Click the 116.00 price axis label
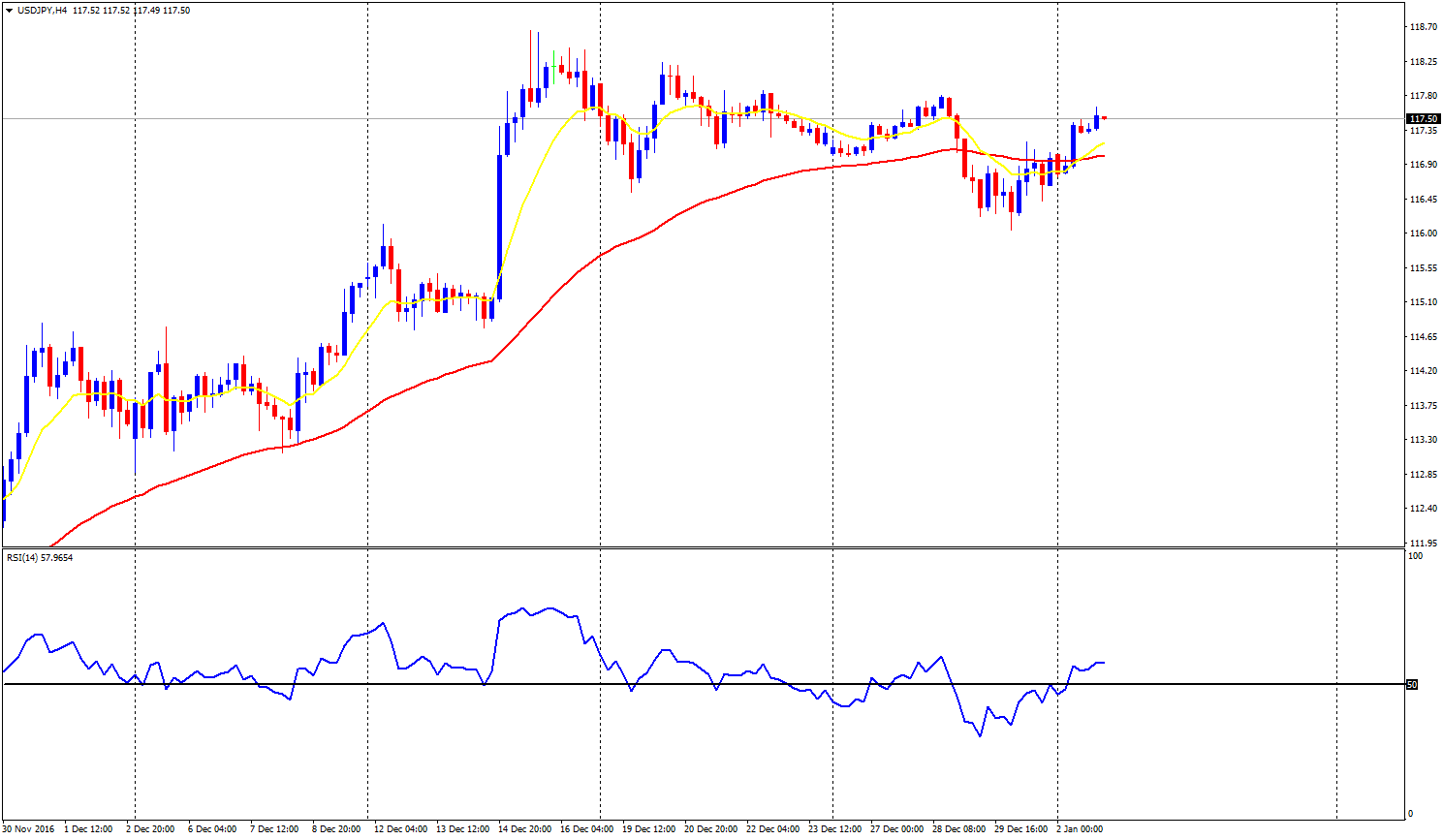 (x=1424, y=233)
